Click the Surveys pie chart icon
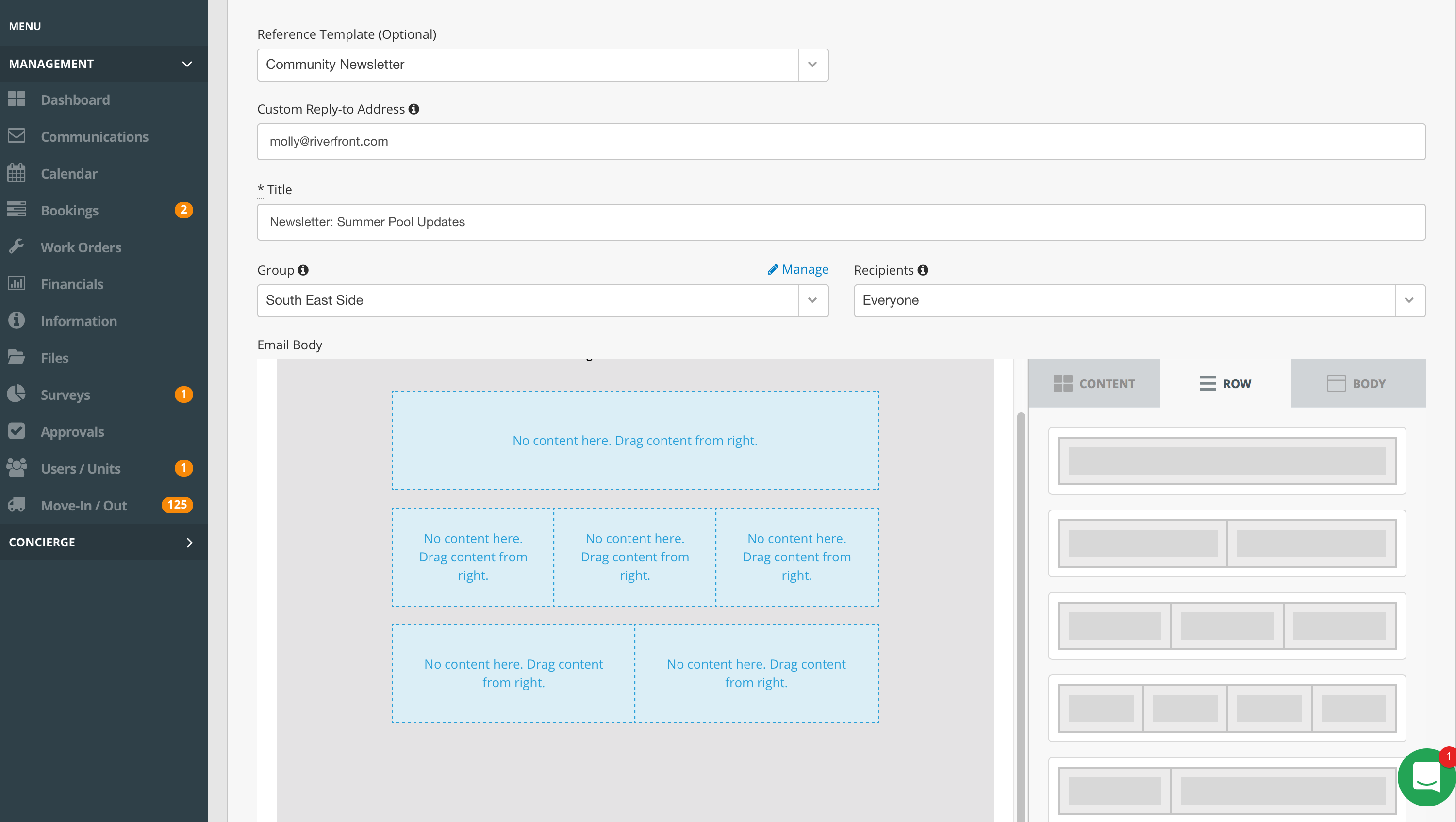The width and height of the screenshot is (1456, 822). 17,394
